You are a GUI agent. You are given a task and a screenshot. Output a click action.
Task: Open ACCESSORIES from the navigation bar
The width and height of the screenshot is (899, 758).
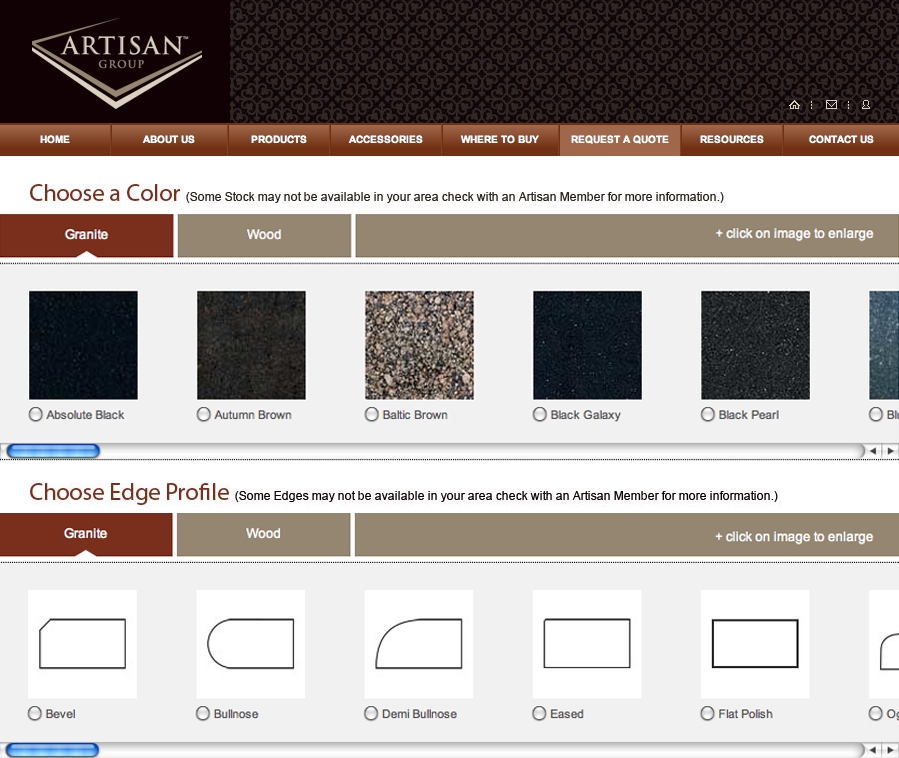tap(385, 139)
